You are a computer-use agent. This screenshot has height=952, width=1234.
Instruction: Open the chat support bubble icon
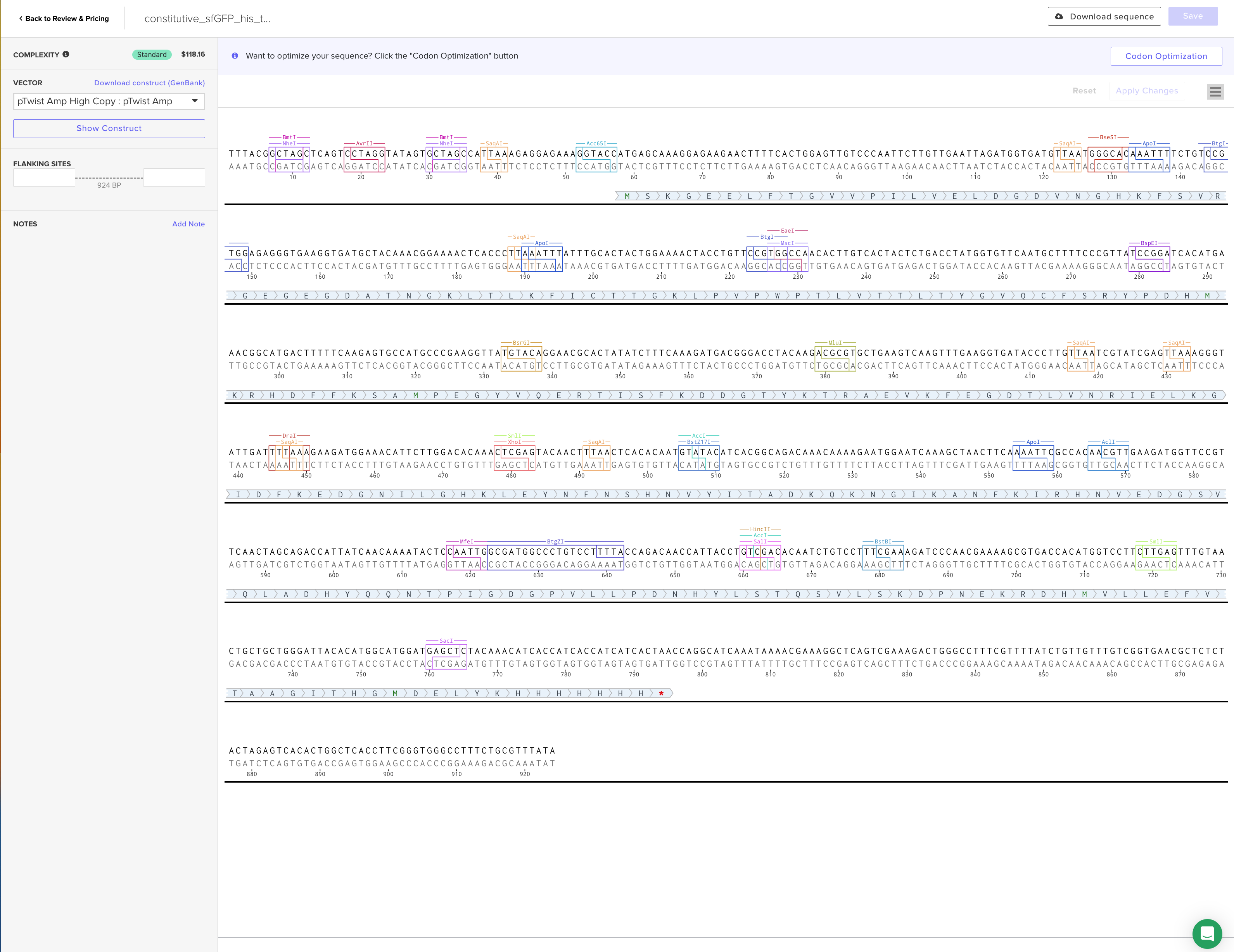coord(1207,933)
